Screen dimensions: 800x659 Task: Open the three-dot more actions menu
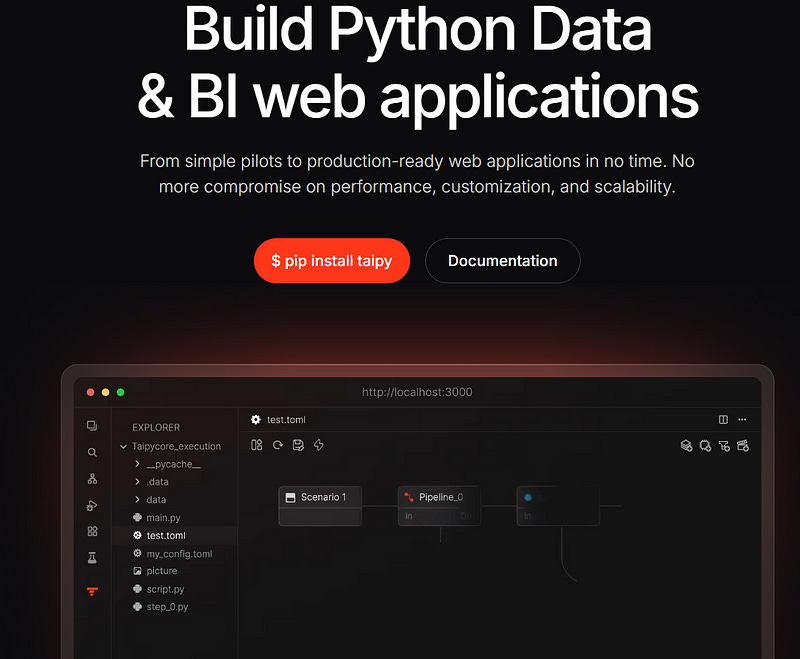tap(742, 420)
